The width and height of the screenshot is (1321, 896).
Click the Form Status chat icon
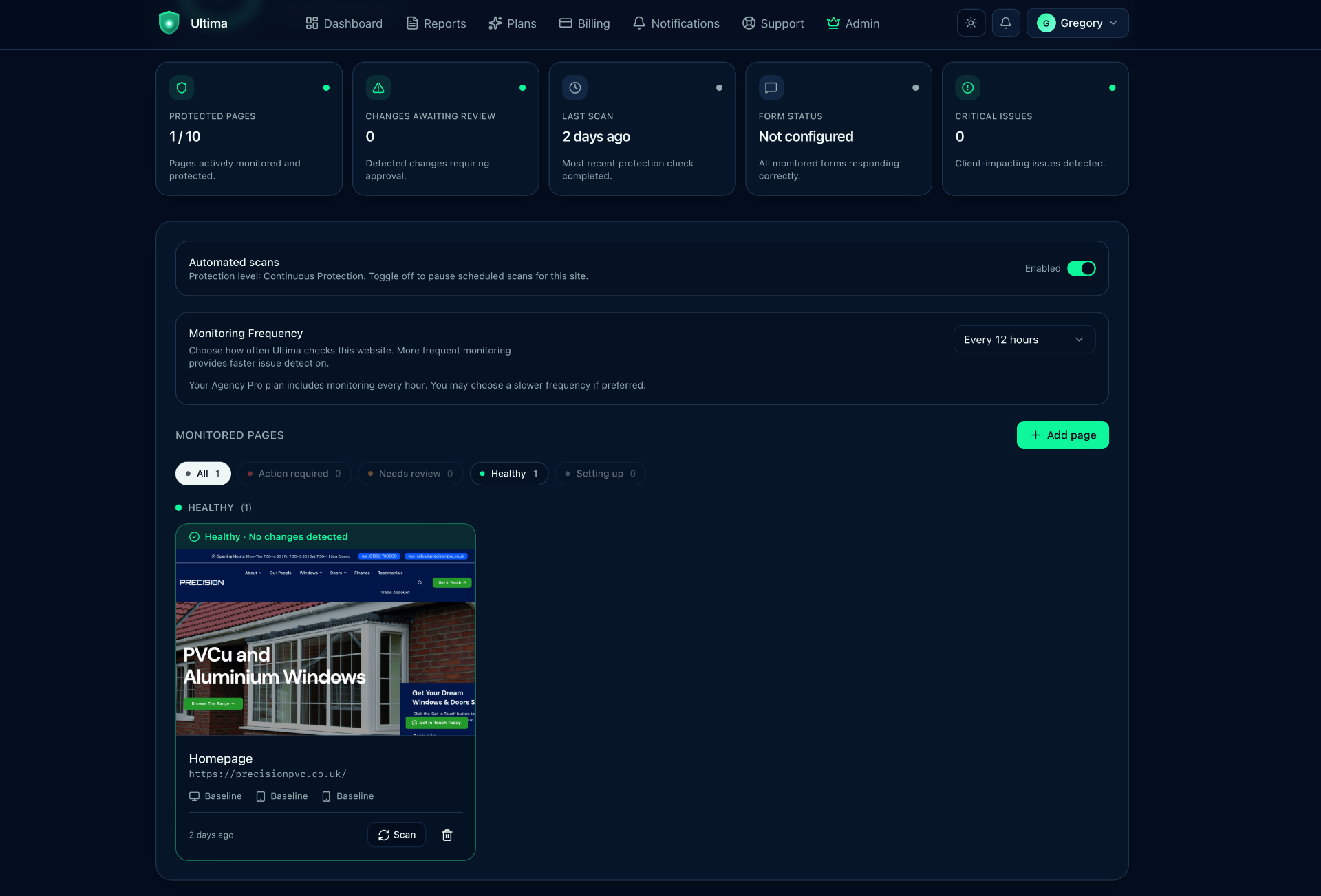[771, 87]
